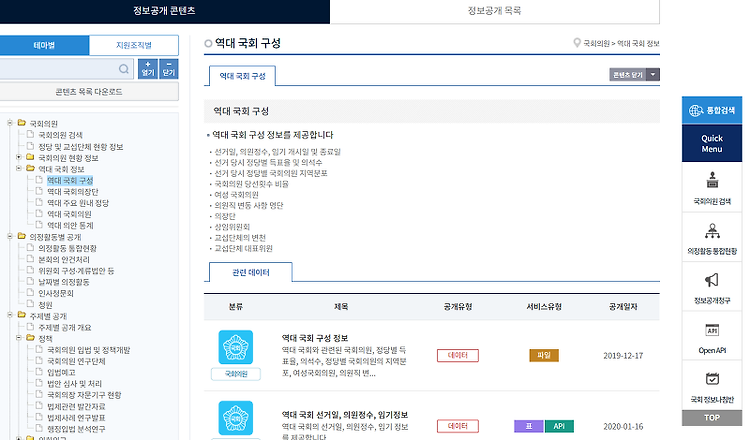Select the 관련 데이터 tab
This screenshot has width=750, height=440.
251,272
